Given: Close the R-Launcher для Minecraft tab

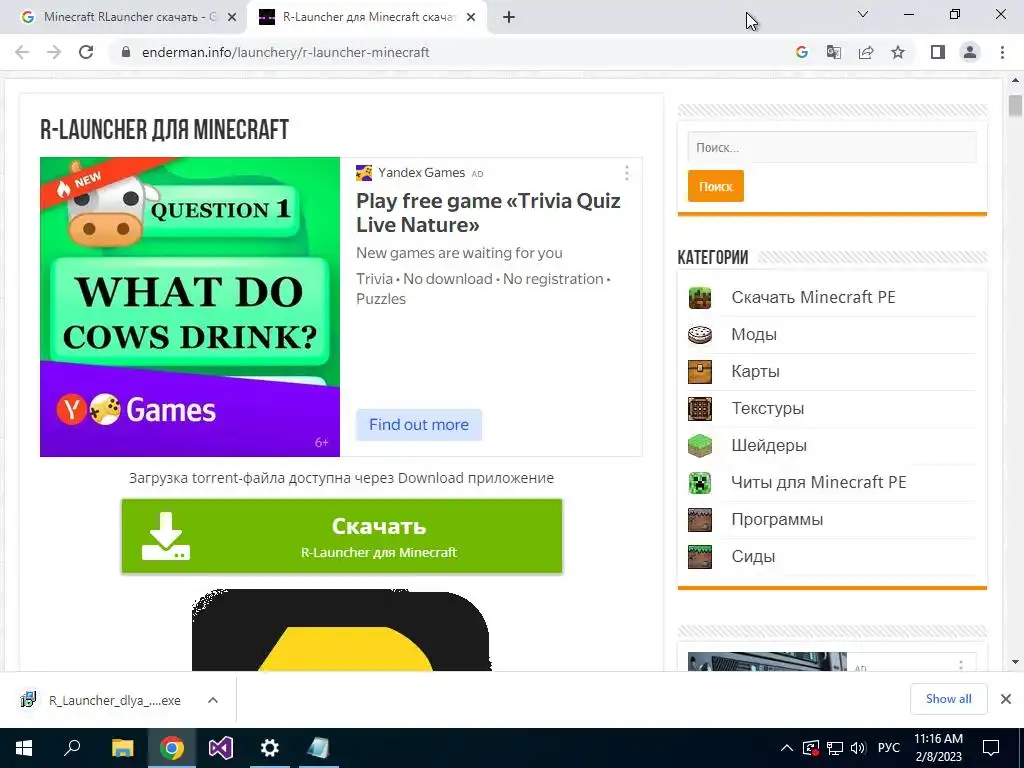Looking at the screenshot, I should pyautogui.click(x=471, y=18).
